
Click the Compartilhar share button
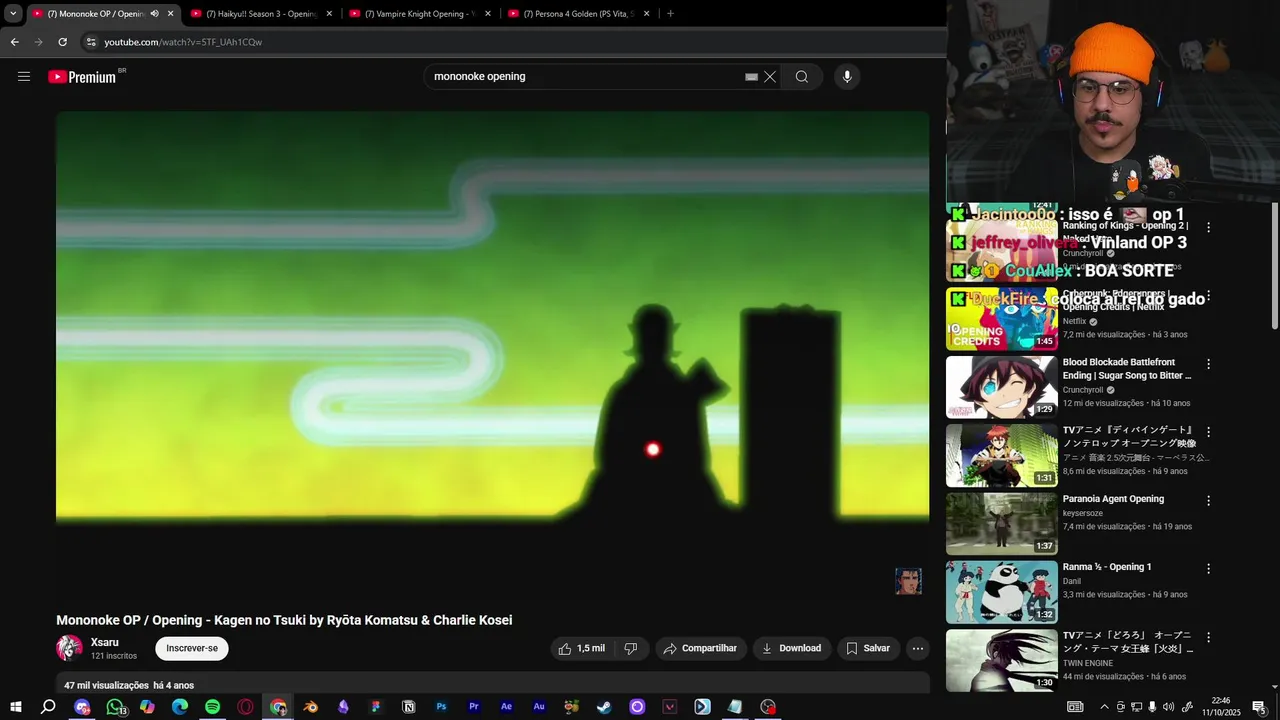tap(700, 648)
